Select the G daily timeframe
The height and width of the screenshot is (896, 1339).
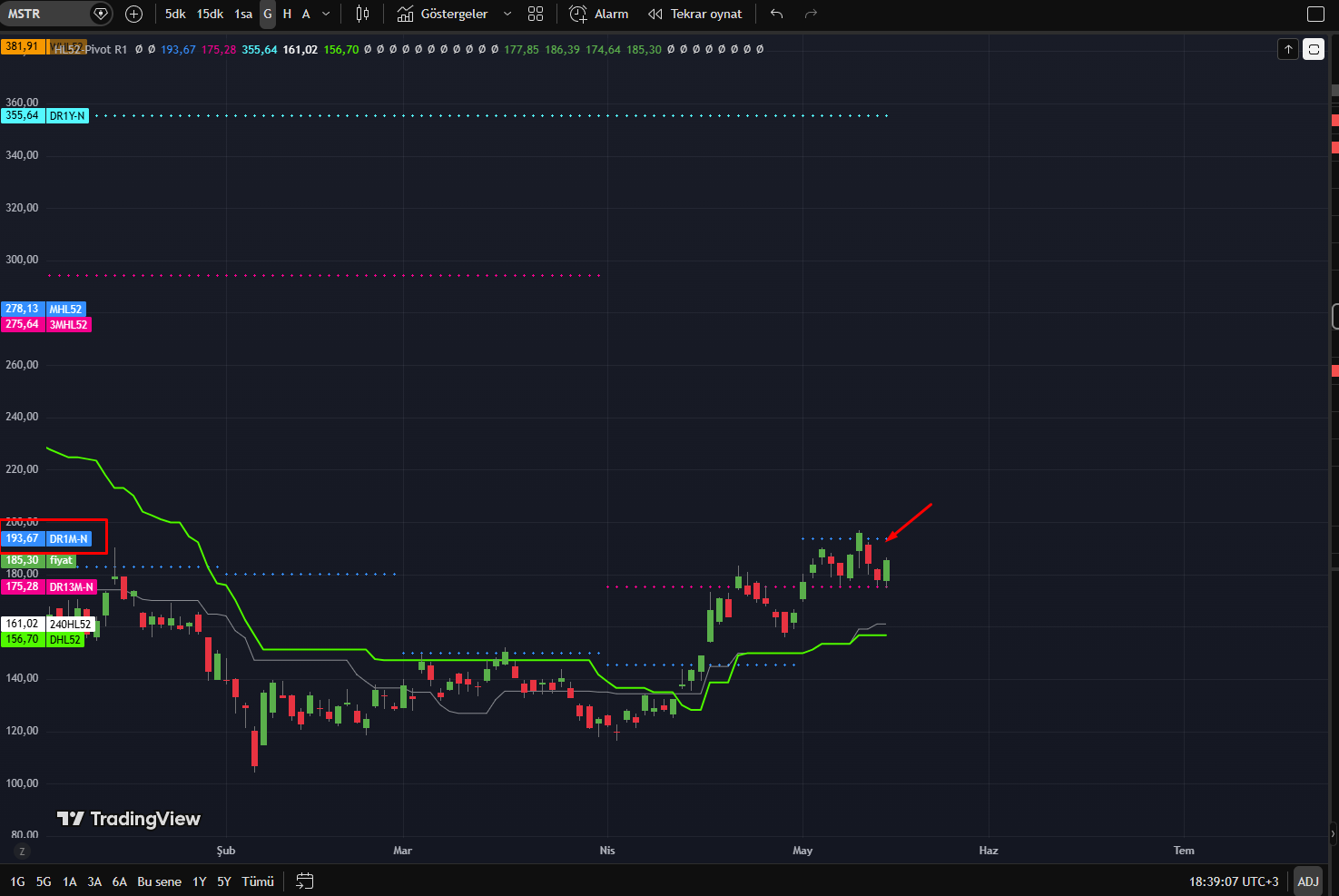[268, 14]
